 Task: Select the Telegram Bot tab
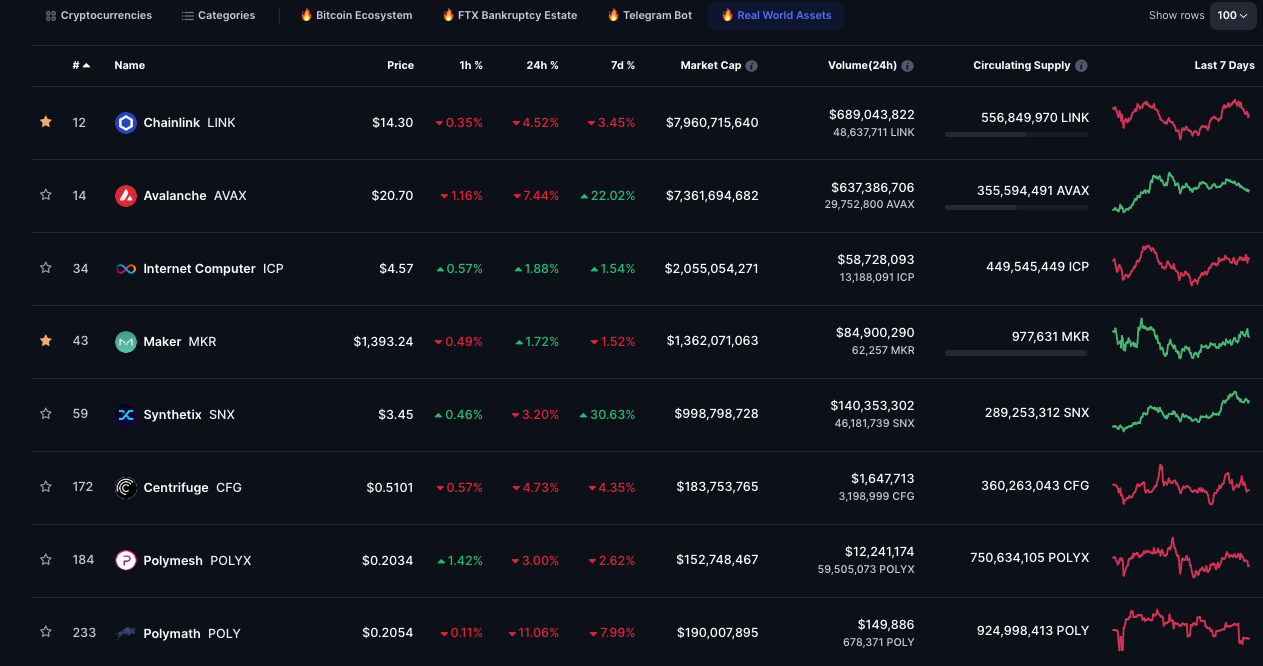pyautogui.click(x=649, y=16)
